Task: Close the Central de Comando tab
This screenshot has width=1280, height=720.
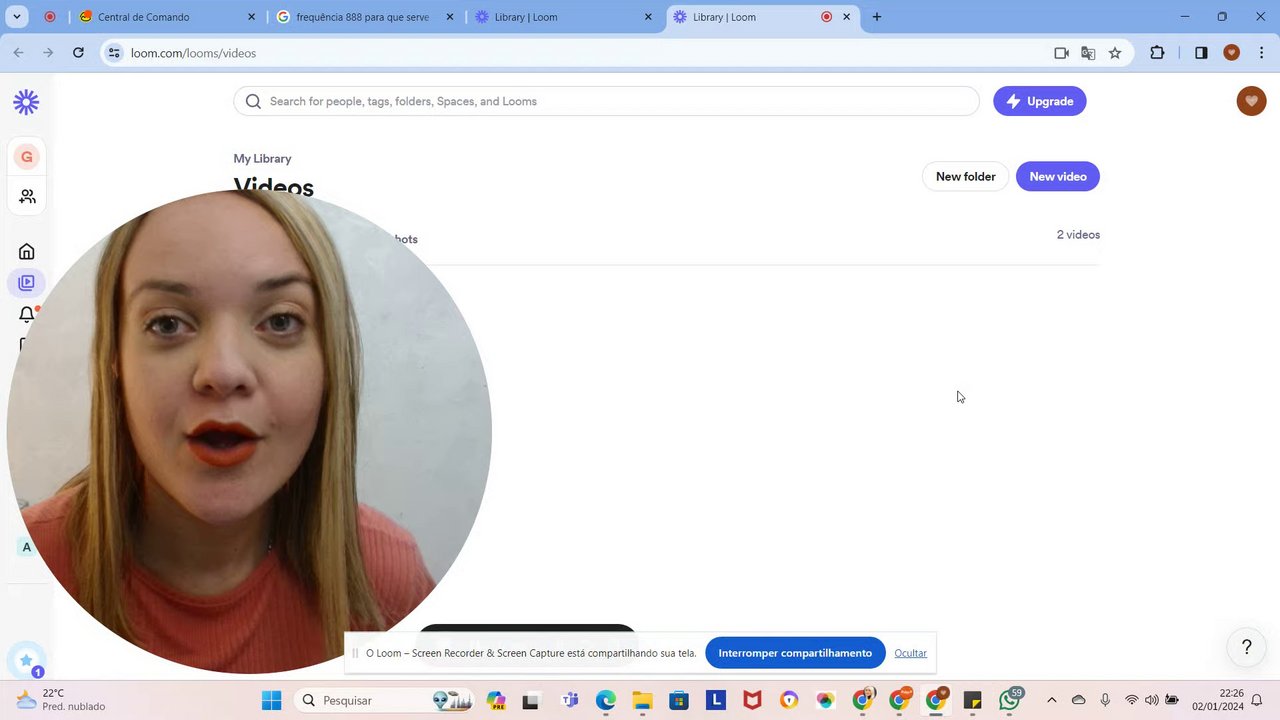Action: tap(251, 17)
